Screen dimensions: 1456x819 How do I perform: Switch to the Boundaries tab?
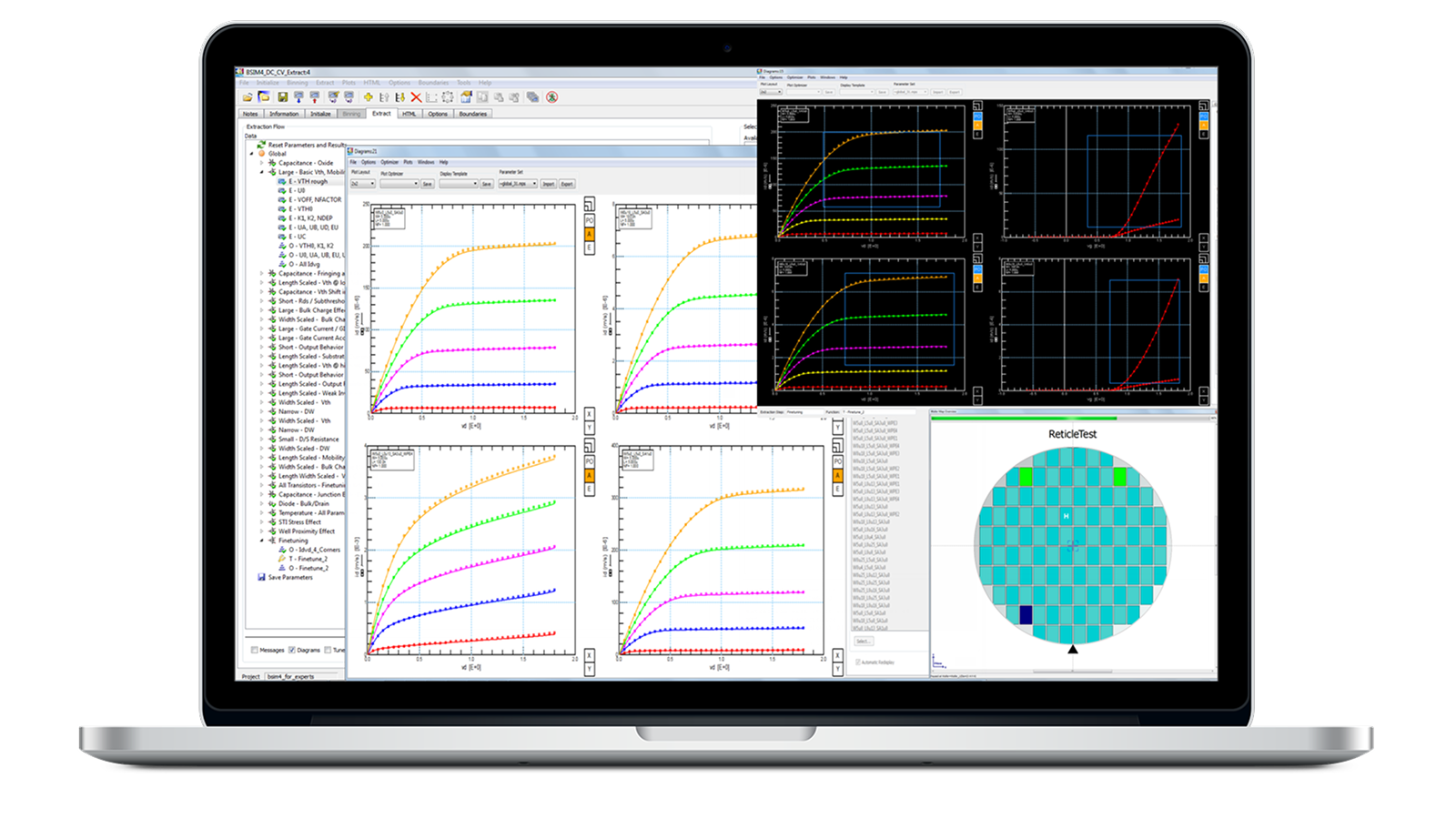[x=473, y=114]
